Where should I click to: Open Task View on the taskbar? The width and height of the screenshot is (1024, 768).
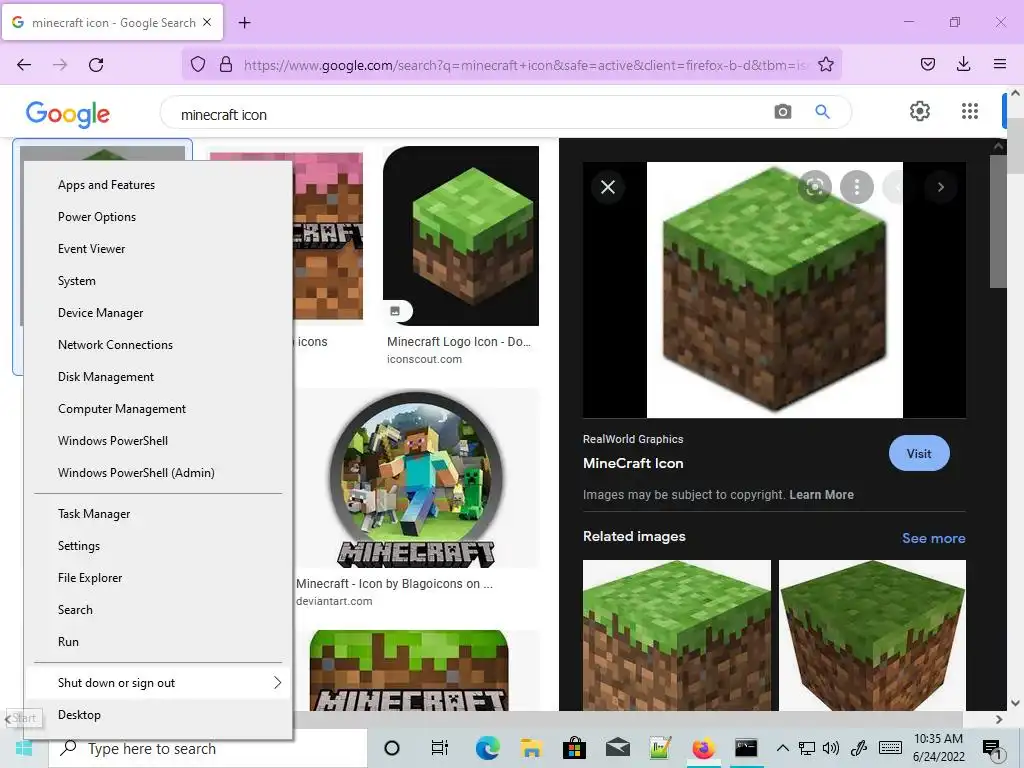point(440,748)
